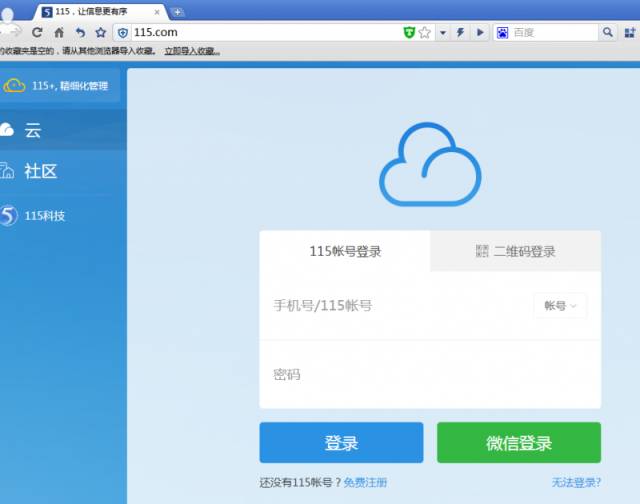
Task: Open favorites star icon in toolbar
Action: click(101, 32)
